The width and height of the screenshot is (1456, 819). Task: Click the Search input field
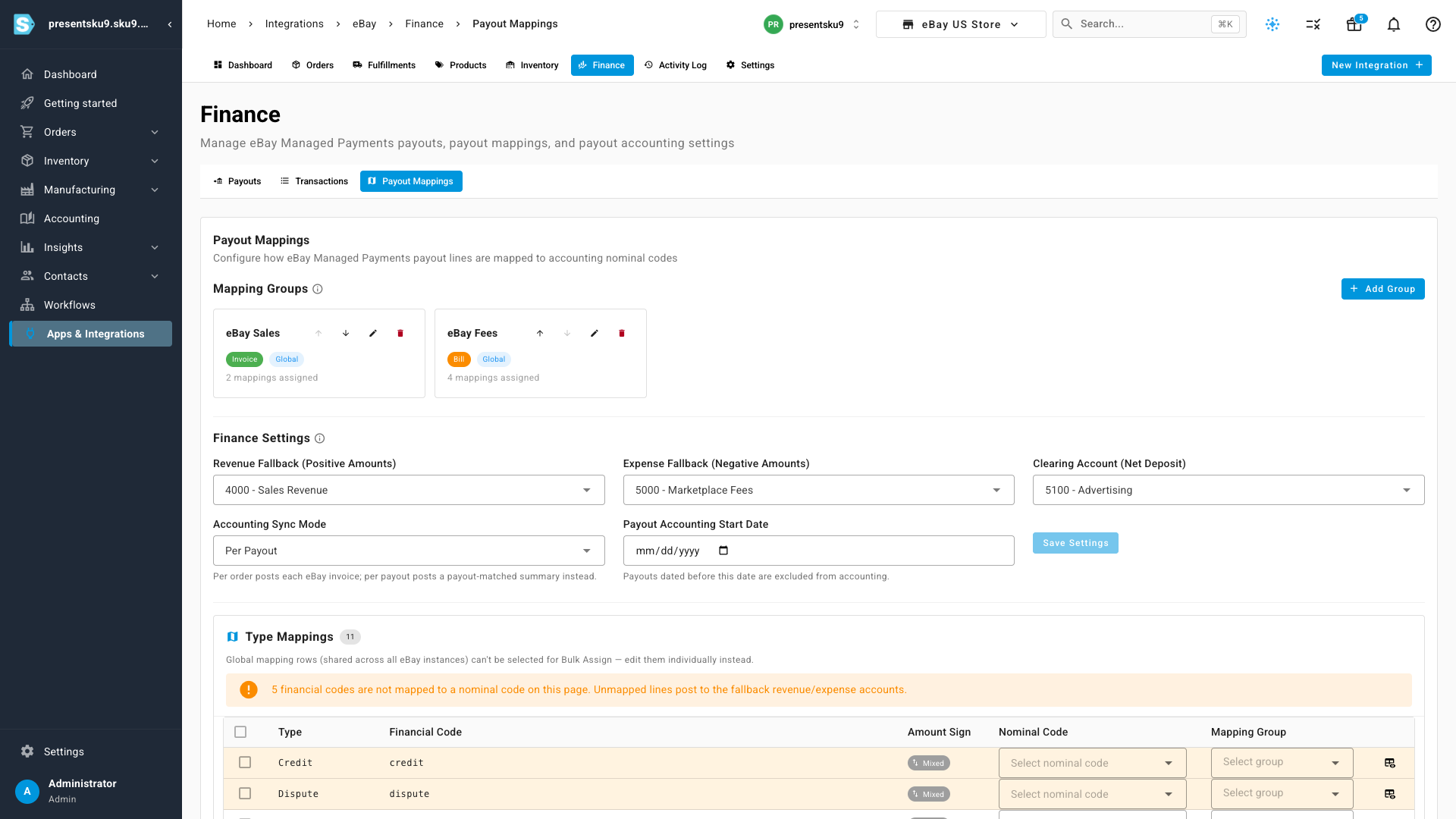pyautogui.click(x=1149, y=24)
